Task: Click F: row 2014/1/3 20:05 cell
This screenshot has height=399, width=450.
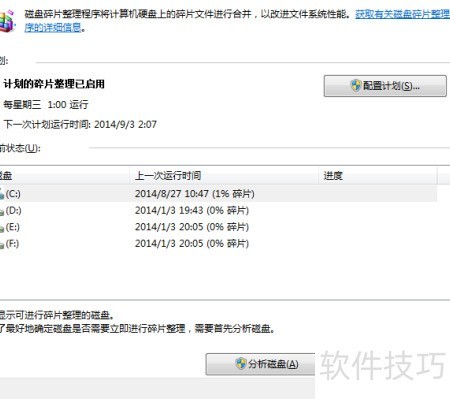Action: [x=192, y=244]
